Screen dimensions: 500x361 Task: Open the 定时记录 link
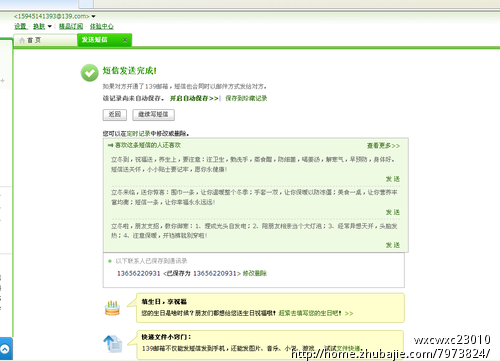(x=138, y=134)
